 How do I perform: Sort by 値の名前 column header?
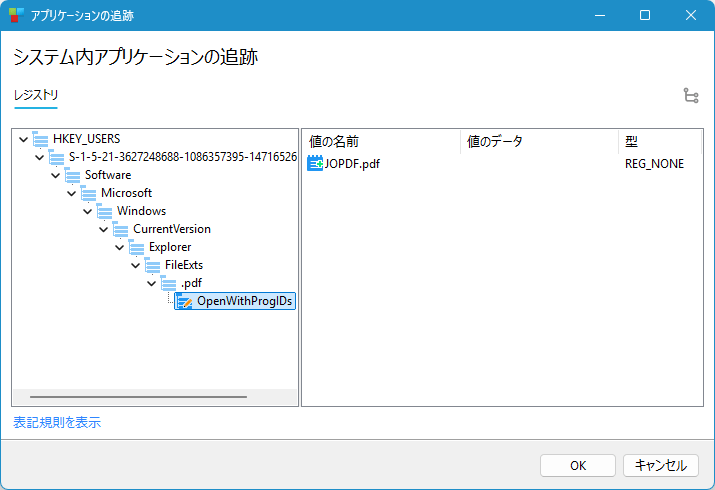(x=380, y=141)
